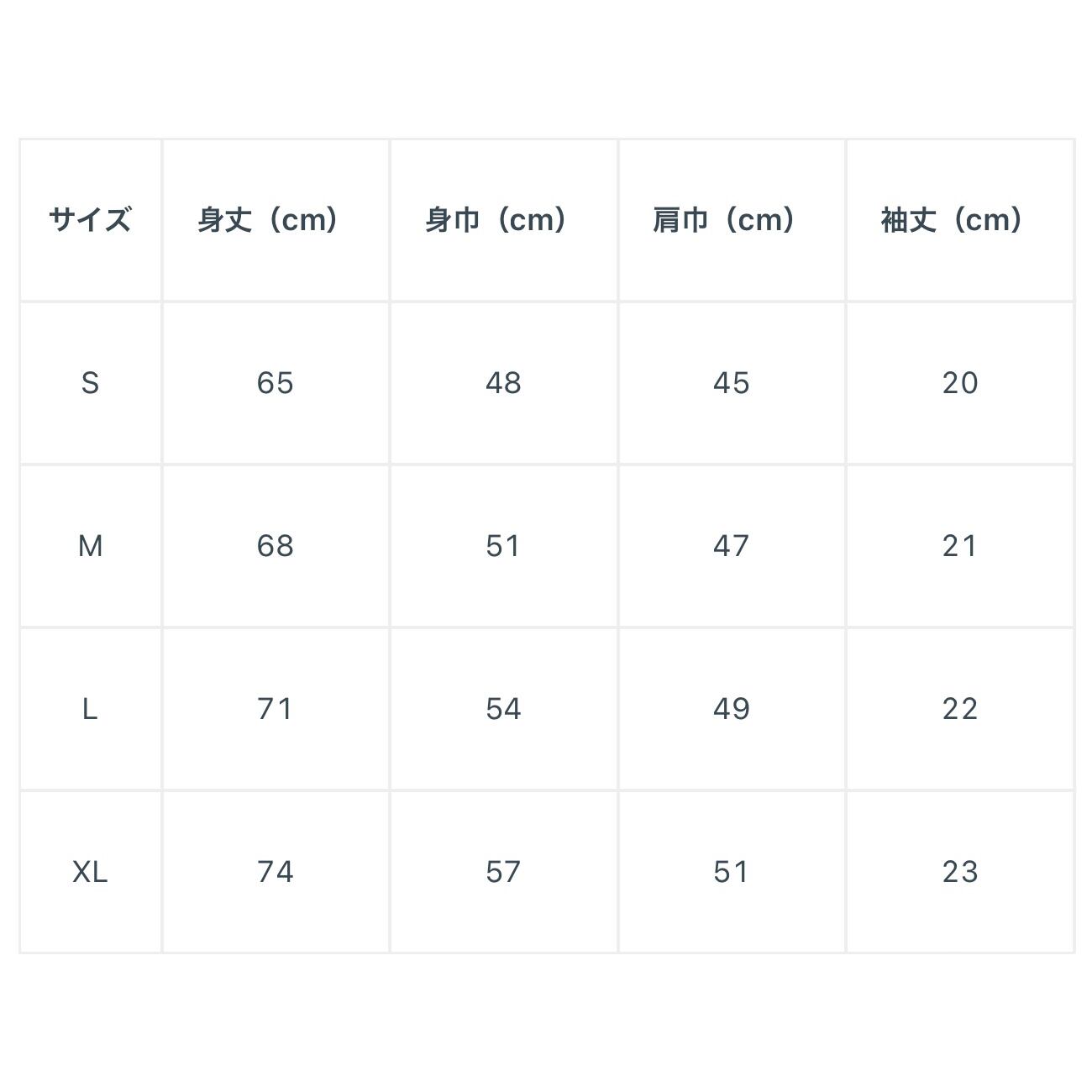Select the XL size row label
1092x1092 pixels.
click(90, 872)
